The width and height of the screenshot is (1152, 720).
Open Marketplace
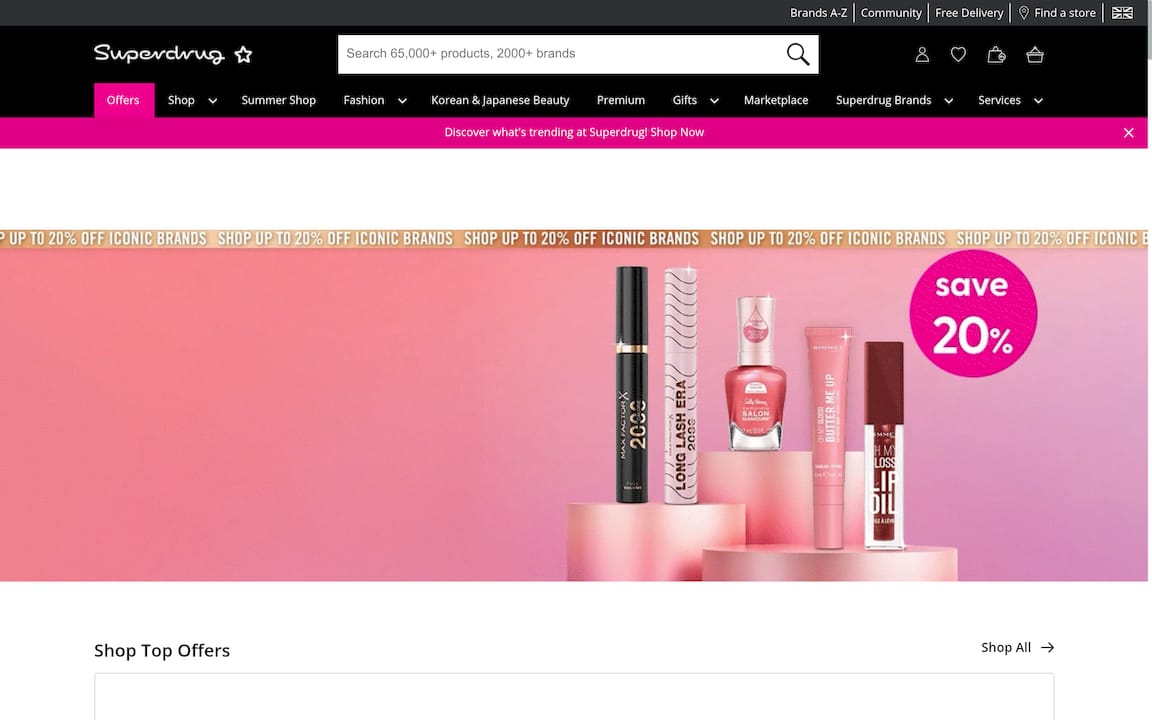pos(776,100)
